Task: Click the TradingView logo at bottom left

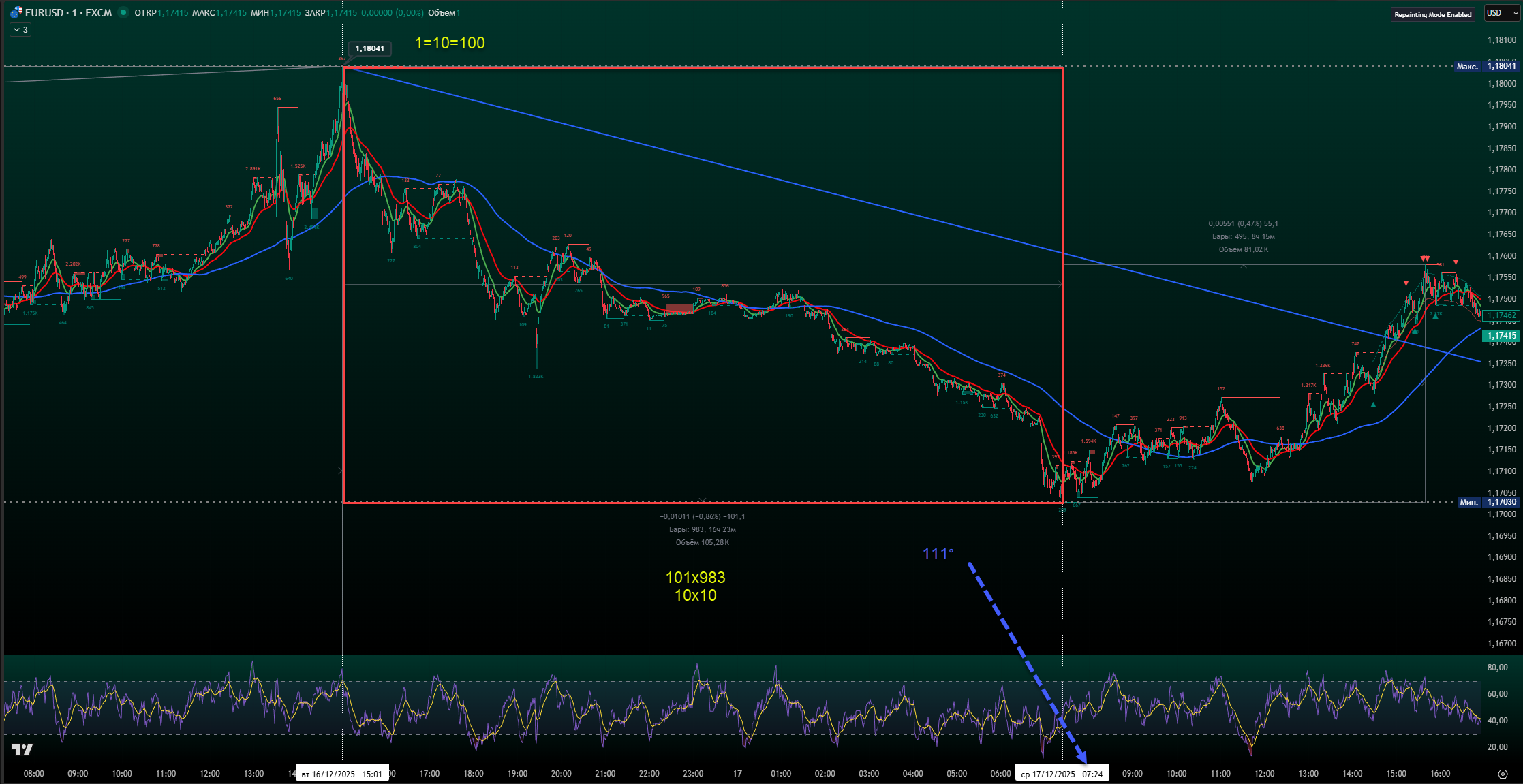Action: pos(22,750)
